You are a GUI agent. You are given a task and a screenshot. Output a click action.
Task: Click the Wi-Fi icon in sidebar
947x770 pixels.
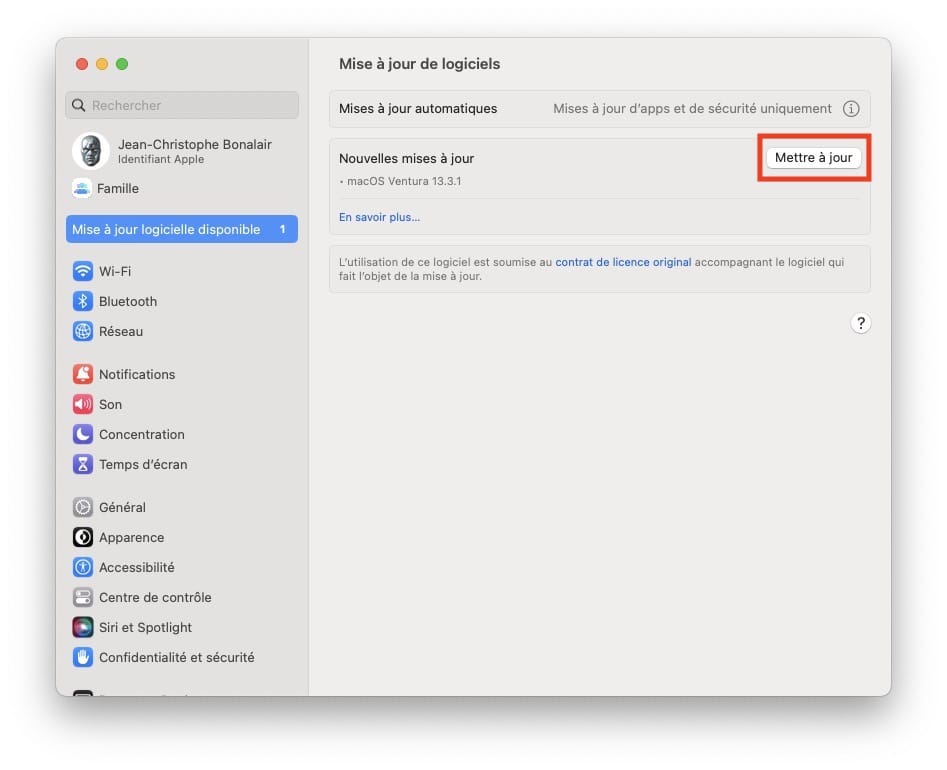[83, 271]
